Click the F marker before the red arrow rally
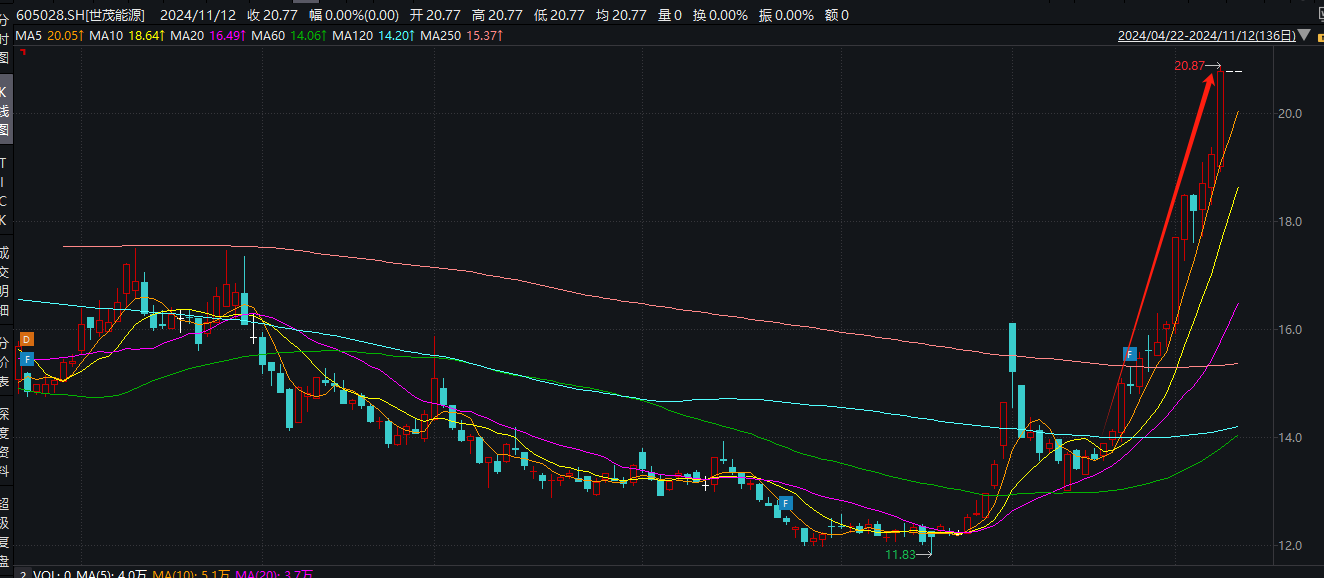Viewport: 1324px width, 578px height. point(1130,354)
